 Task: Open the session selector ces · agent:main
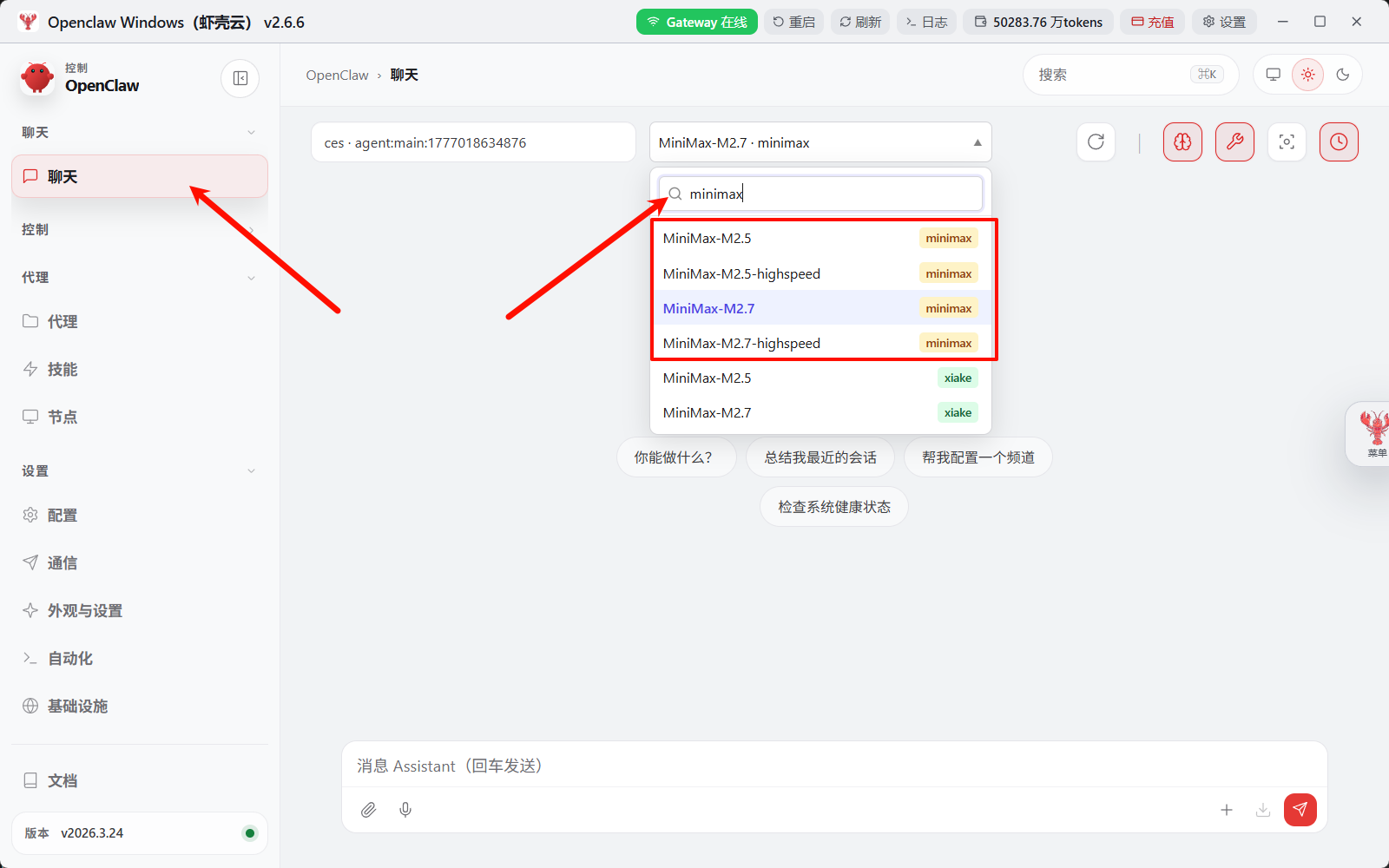pos(473,142)
